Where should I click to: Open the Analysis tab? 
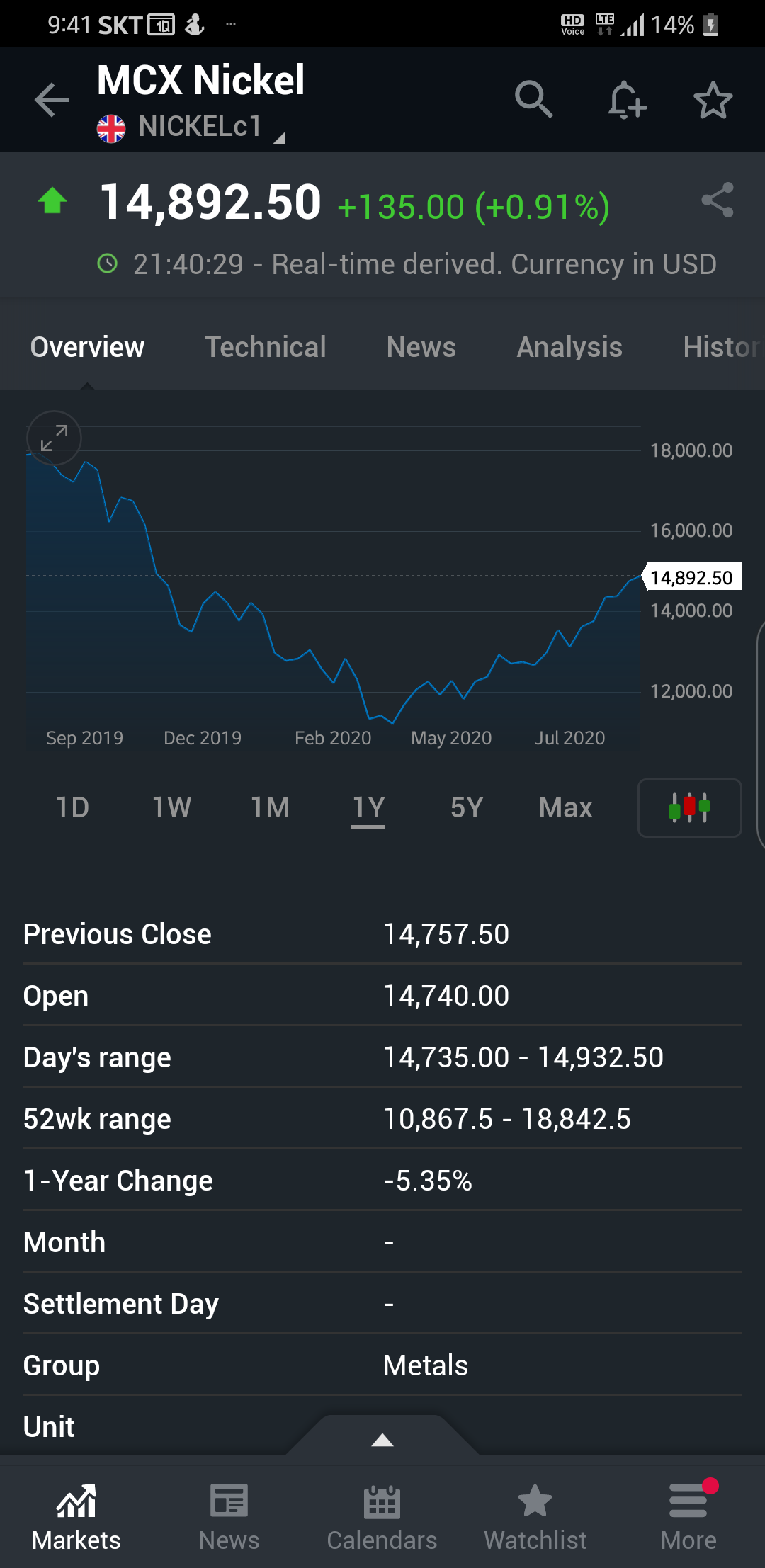[x=569, y=347]
